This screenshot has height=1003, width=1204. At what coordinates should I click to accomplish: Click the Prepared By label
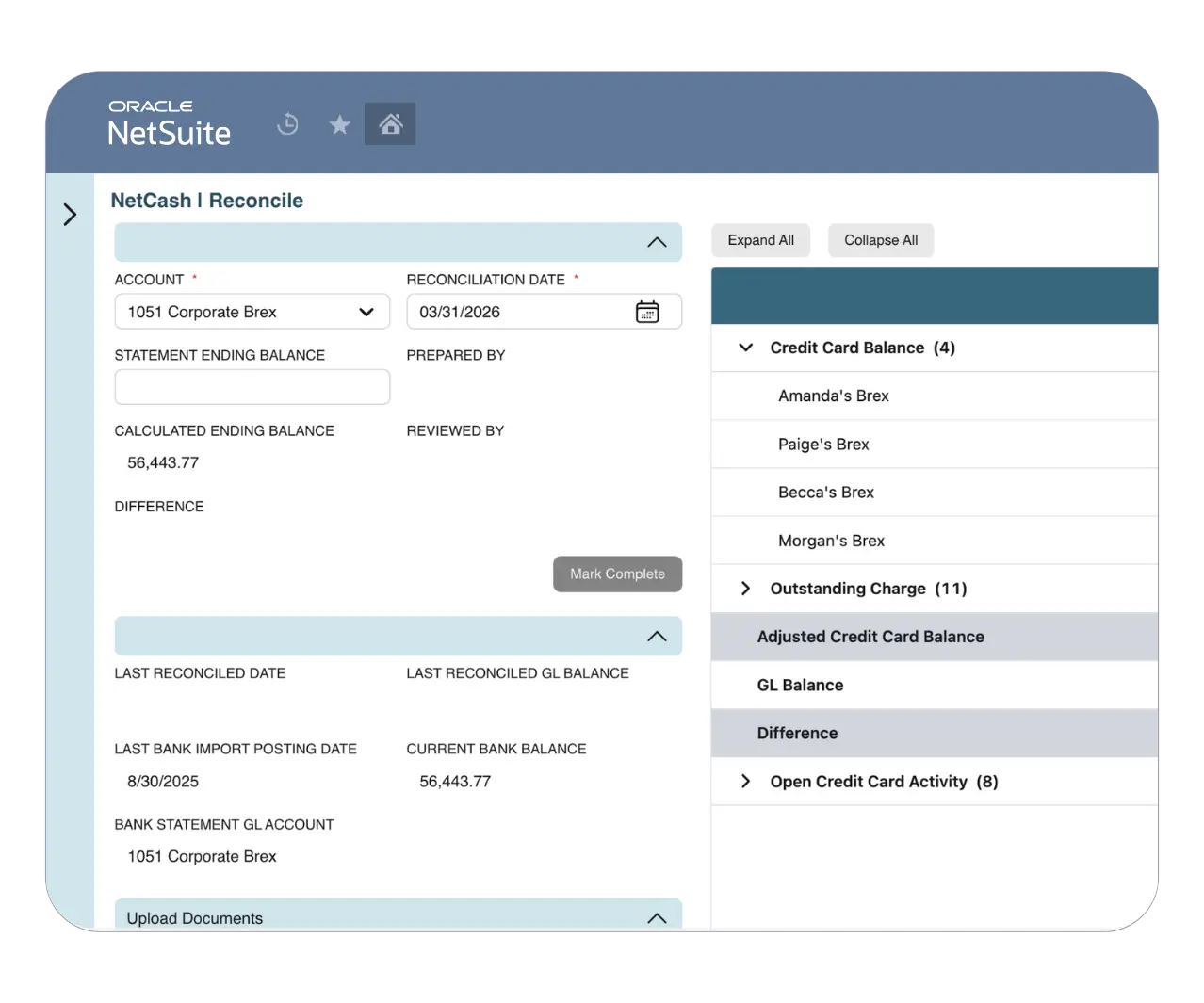click(x=456, y=355)
